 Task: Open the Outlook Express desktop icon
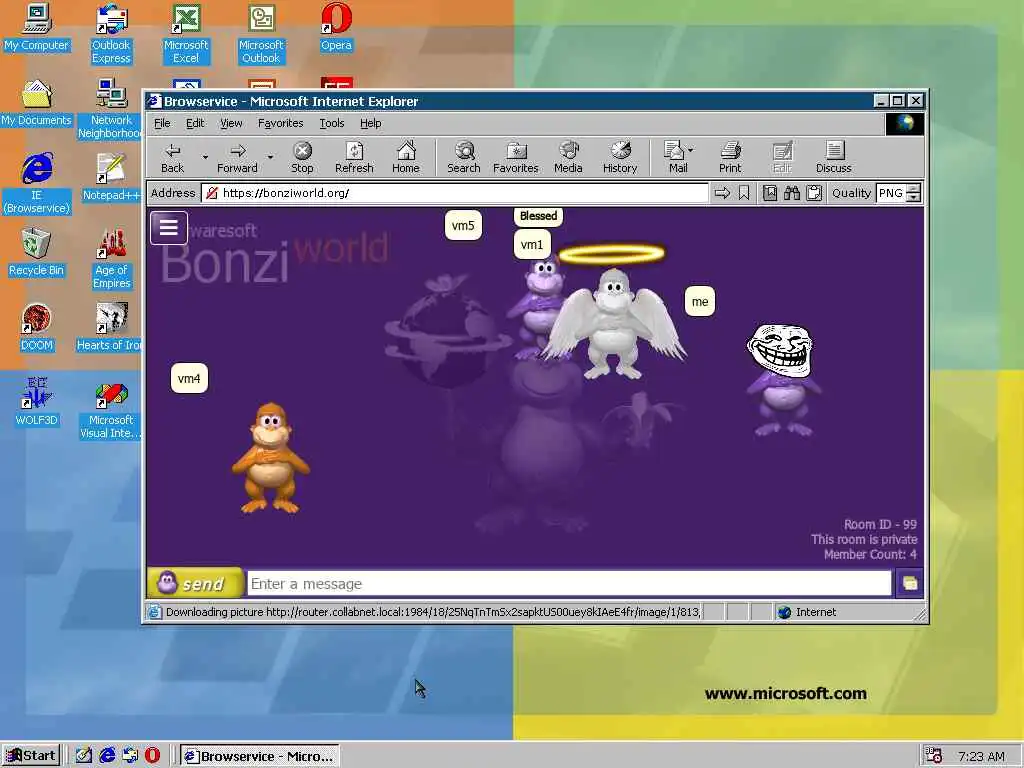111,33
